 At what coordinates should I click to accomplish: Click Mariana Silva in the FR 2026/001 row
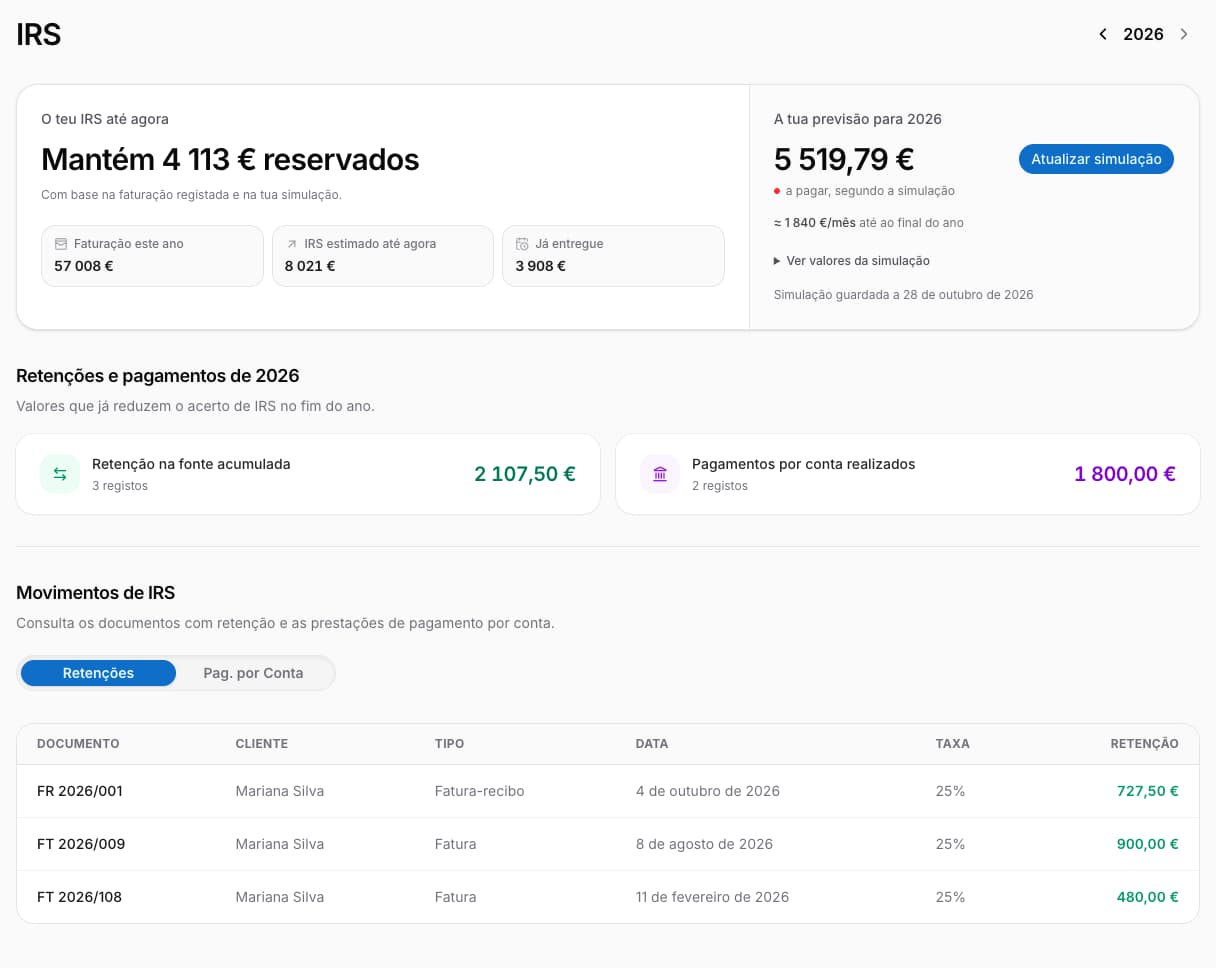click(279, 791)
